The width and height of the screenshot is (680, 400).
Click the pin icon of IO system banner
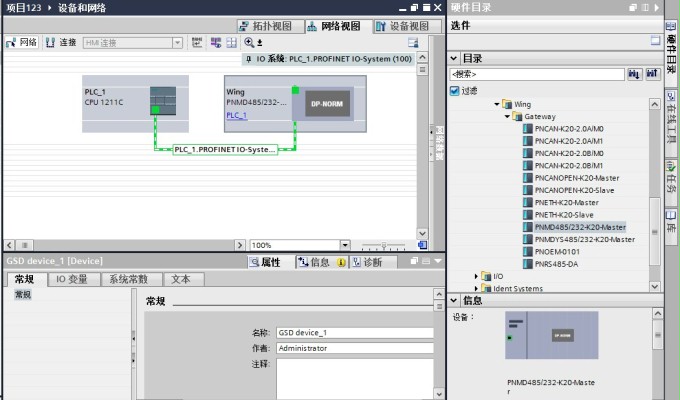(248, 59)
